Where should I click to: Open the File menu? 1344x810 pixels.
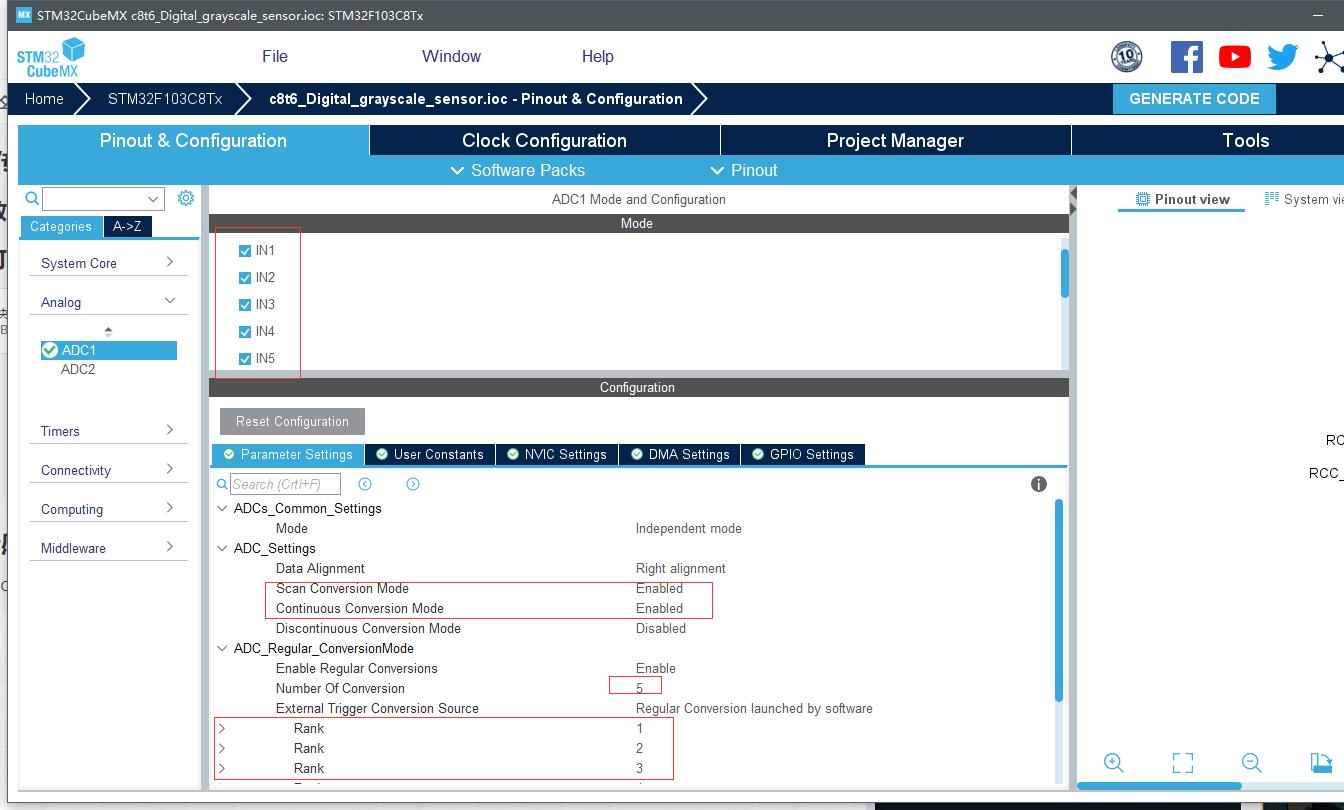pos(275,56)
